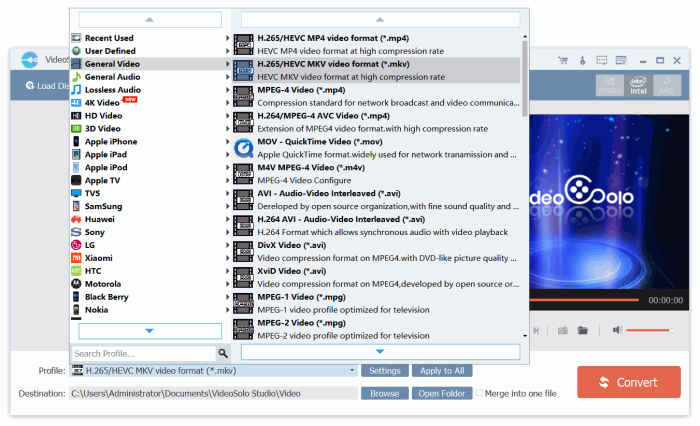Click the Browse button
The height and width of the screenshot is (426, 700).
coord(384,393)
